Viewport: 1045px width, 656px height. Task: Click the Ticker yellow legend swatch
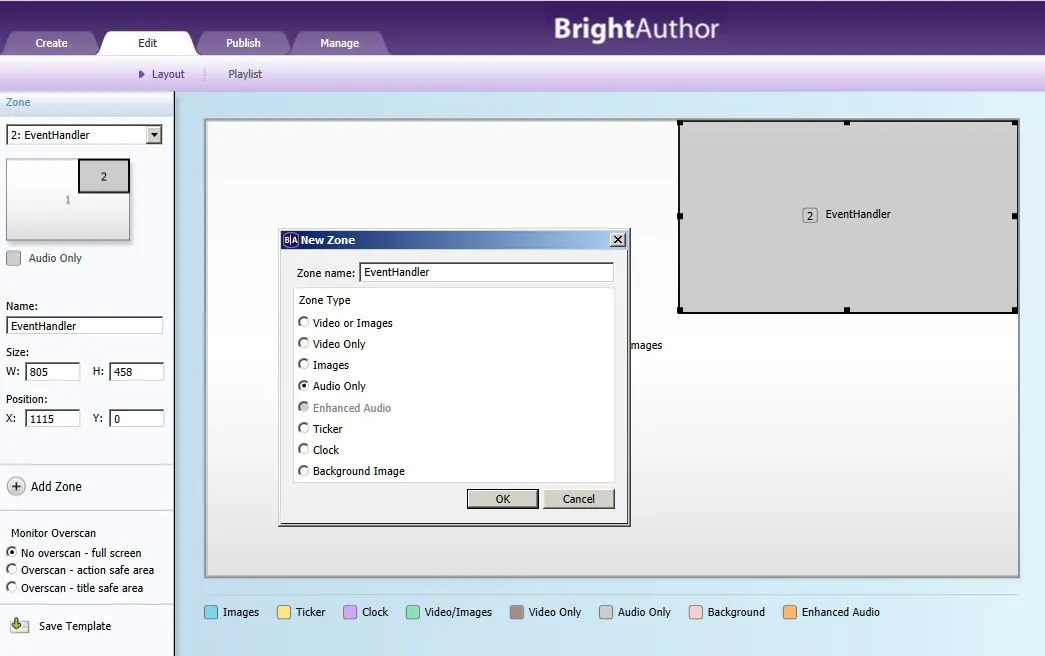pyautogui.click(x=284, y=612)
